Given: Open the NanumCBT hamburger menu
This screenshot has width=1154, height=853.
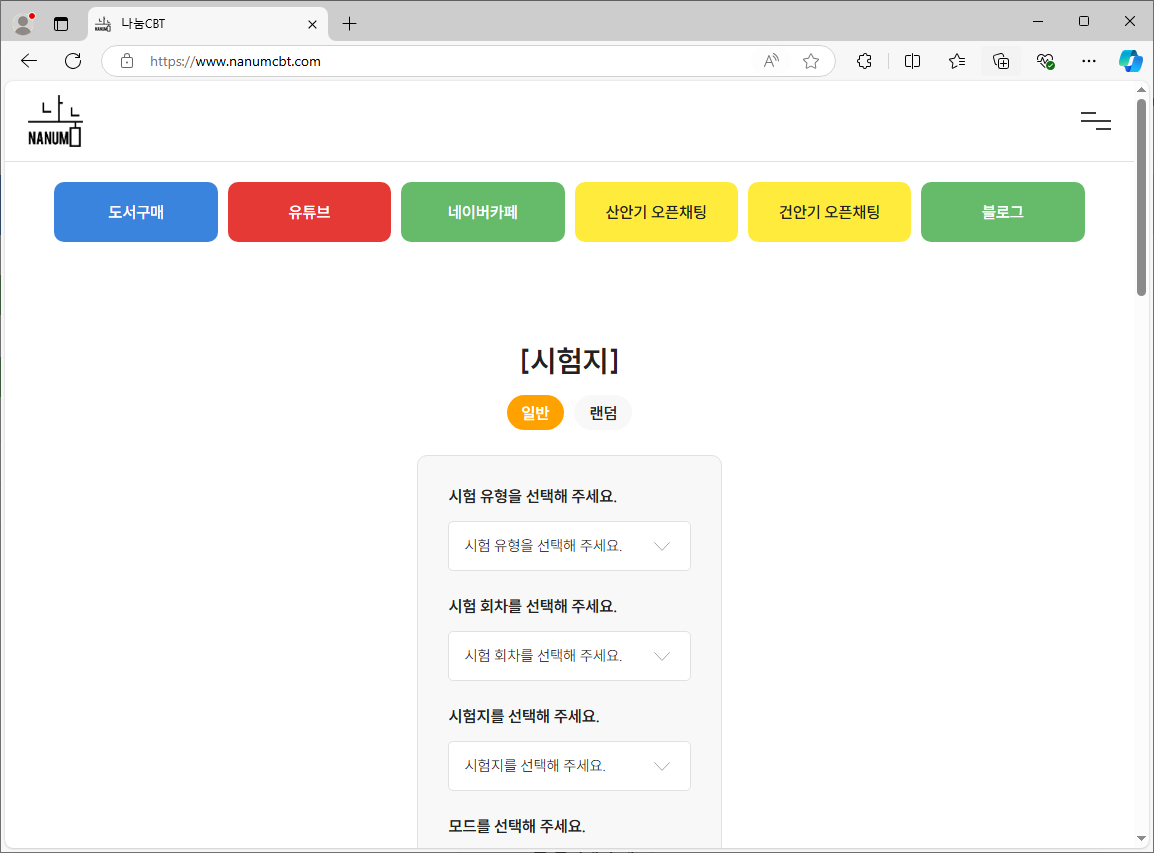Looking at the screenshot, I should tap(1096, 121).
